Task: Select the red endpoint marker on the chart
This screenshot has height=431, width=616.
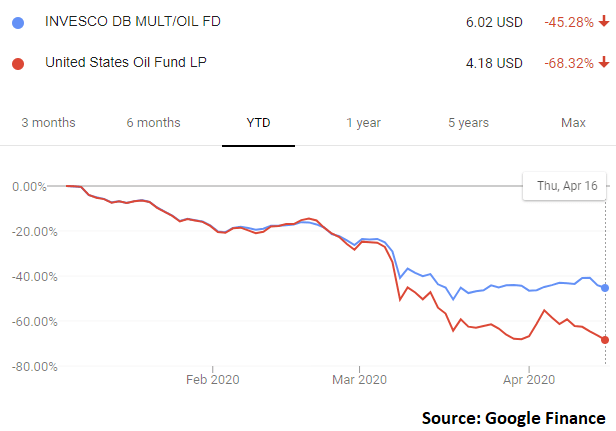Action: click(x=605, y=340)
